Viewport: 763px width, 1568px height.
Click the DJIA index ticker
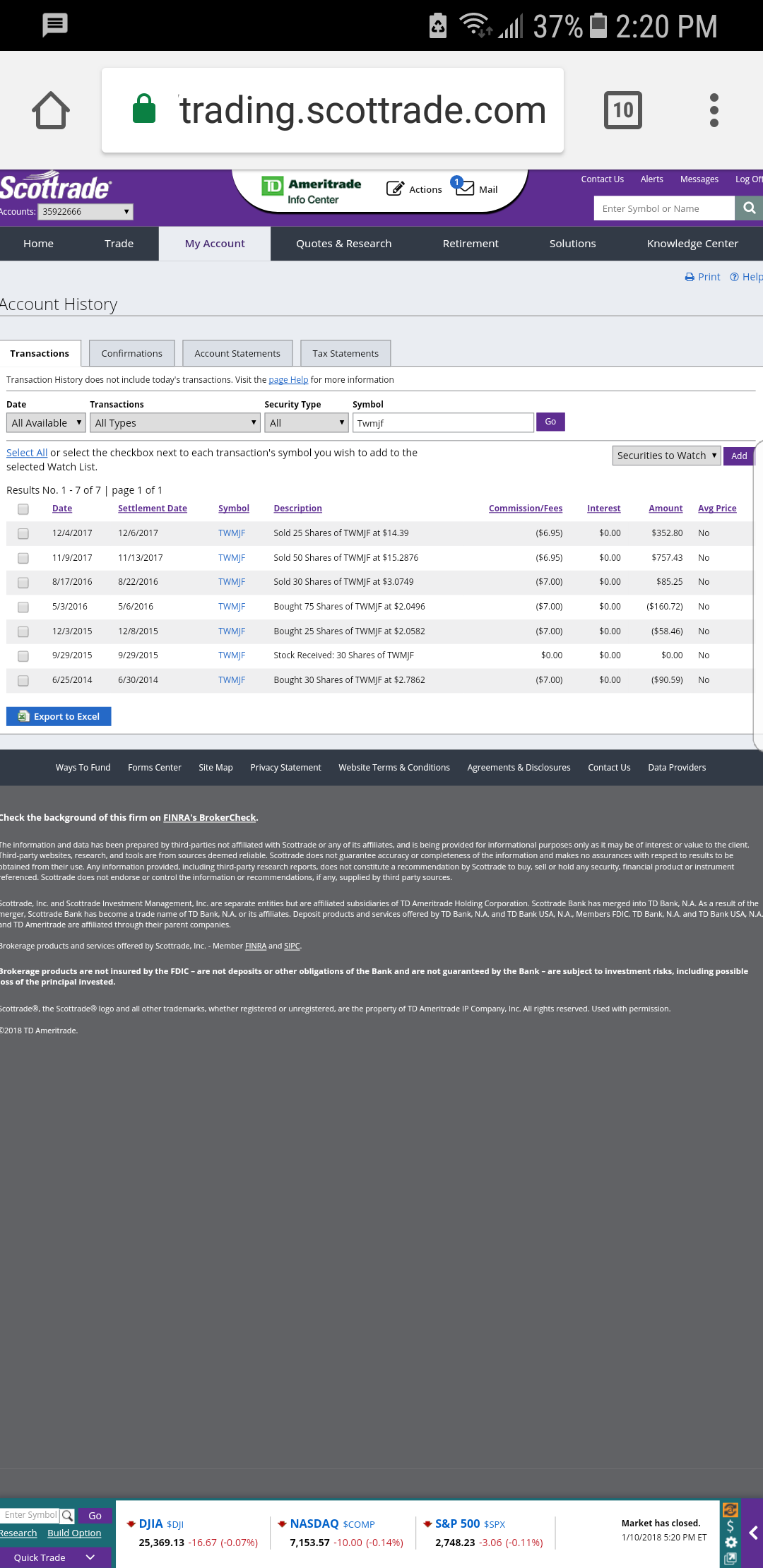click(x=192, y=1533)
